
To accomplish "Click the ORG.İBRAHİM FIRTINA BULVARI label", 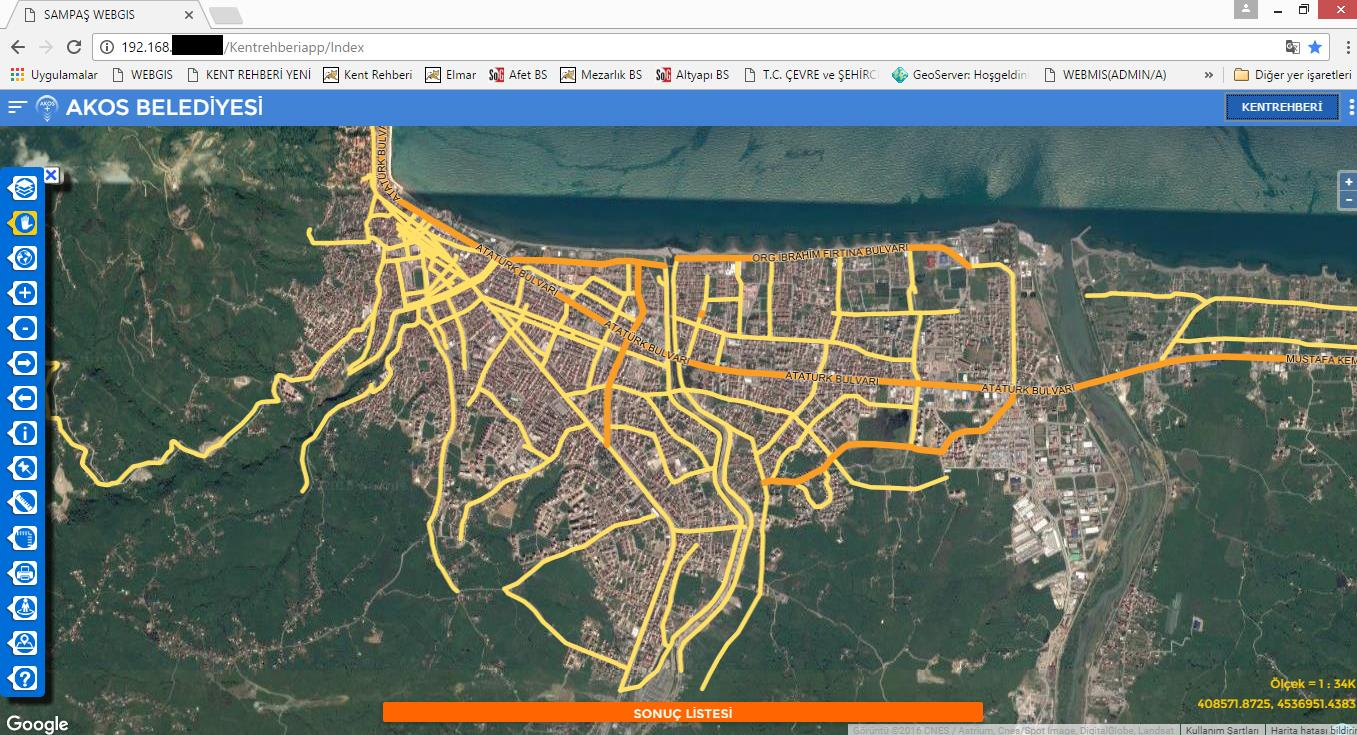I will coord(829,252).
